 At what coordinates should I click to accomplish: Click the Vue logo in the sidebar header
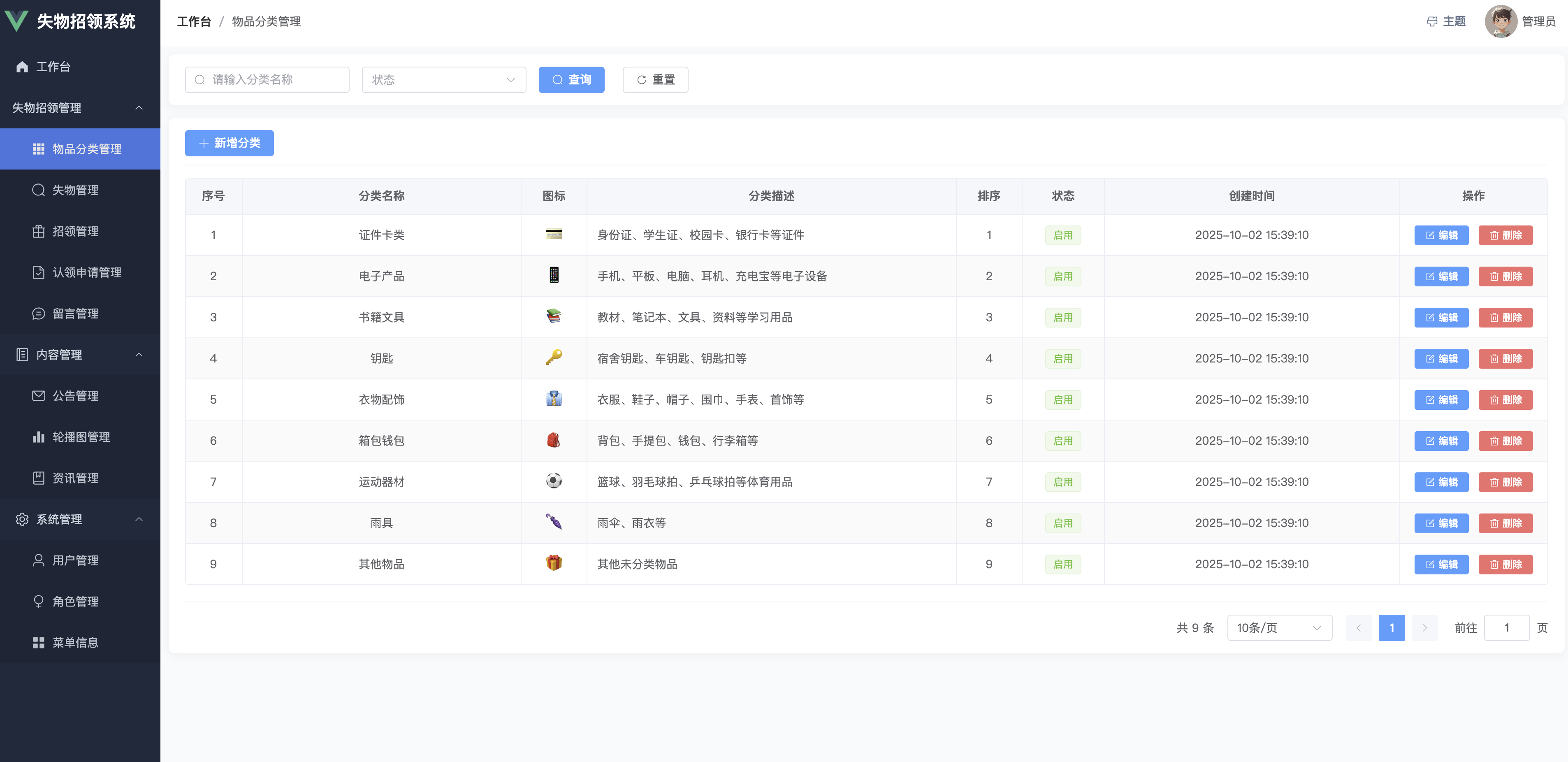point(16,21)
